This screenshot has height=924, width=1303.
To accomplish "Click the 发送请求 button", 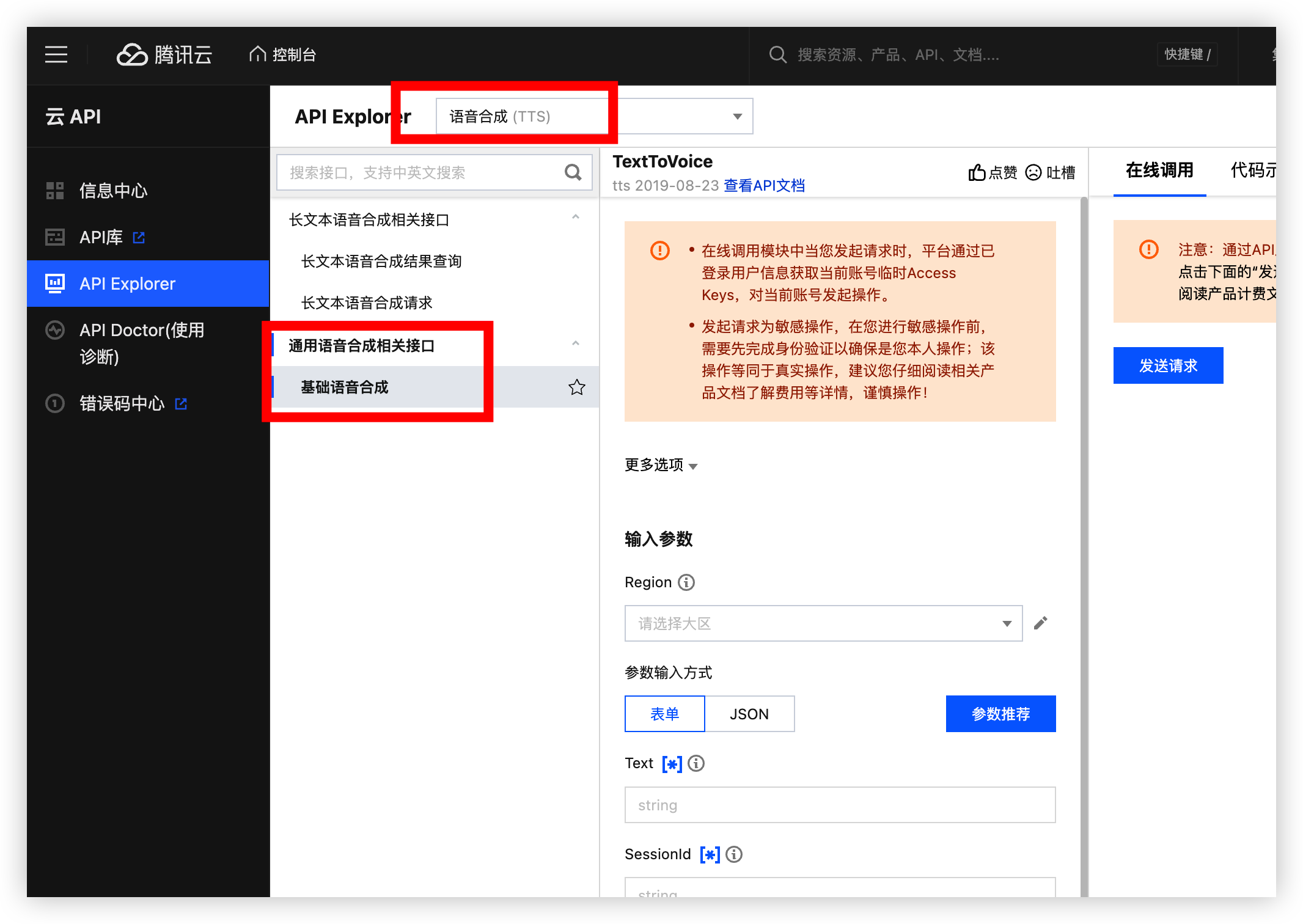I will pyautogui.click(x=1168, y=365).
